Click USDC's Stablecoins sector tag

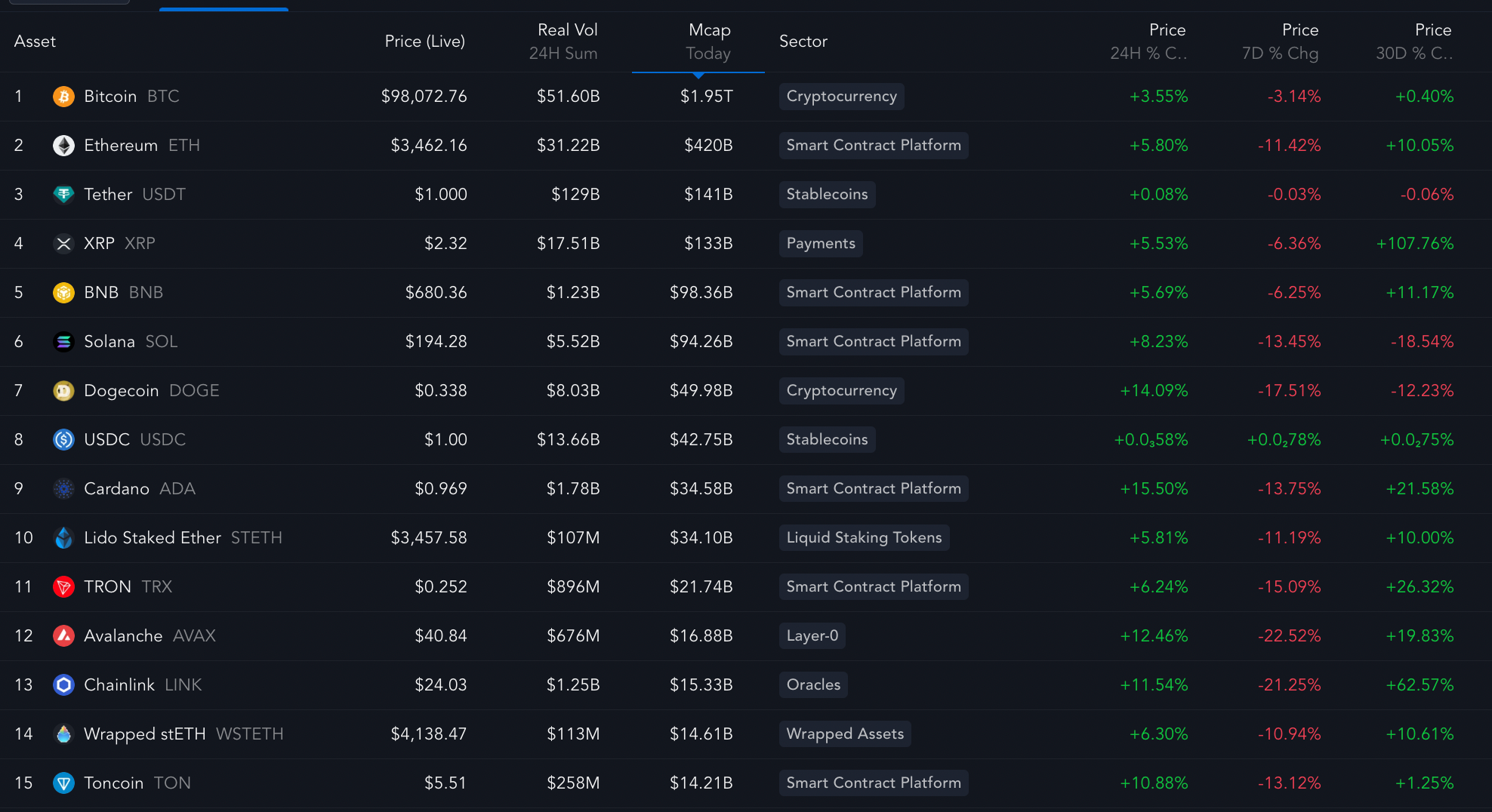[827, 440]
